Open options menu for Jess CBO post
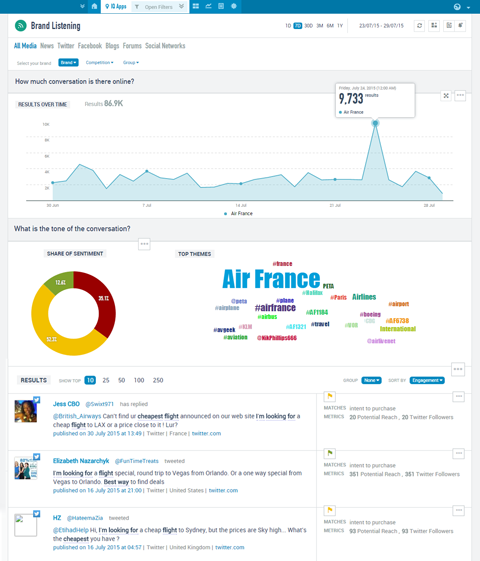The image size is (480, 561). point(459,396)
